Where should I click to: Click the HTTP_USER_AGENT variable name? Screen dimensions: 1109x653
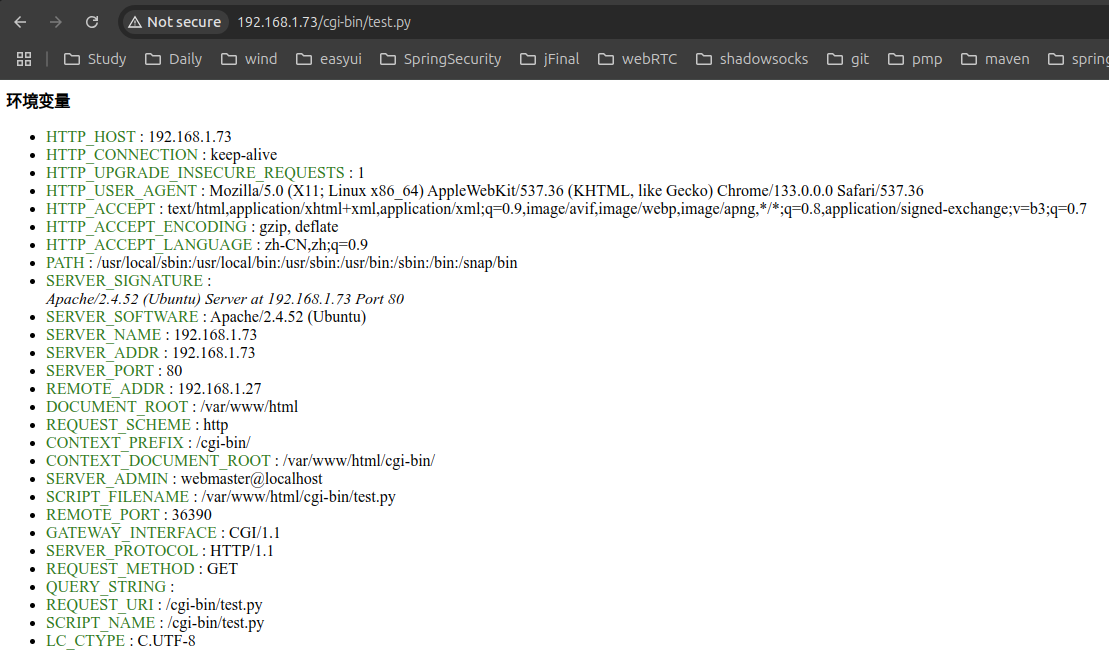click(x=121, y=191)
